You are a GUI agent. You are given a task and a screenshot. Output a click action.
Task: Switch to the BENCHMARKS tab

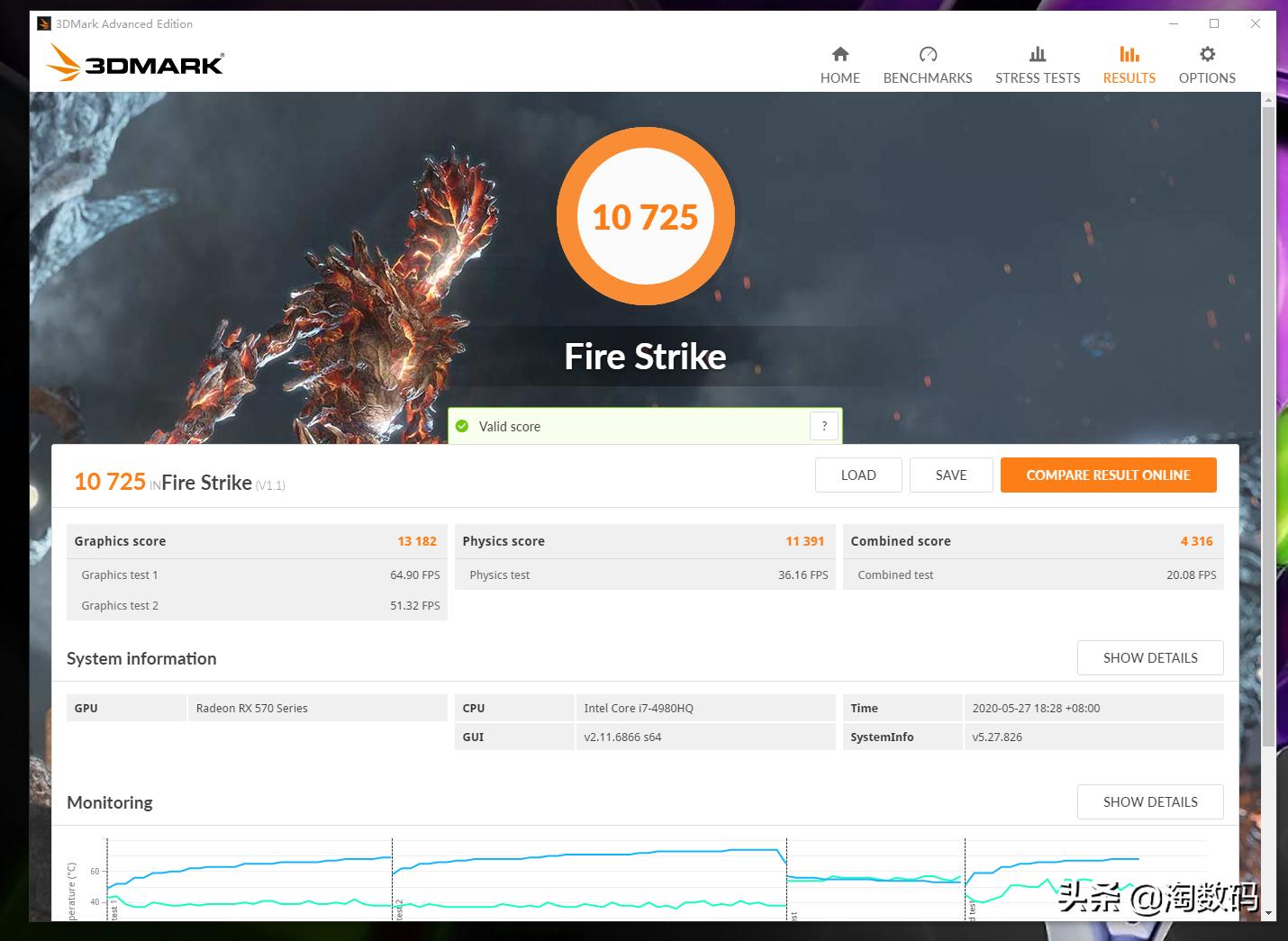click(x=927, y=77)
